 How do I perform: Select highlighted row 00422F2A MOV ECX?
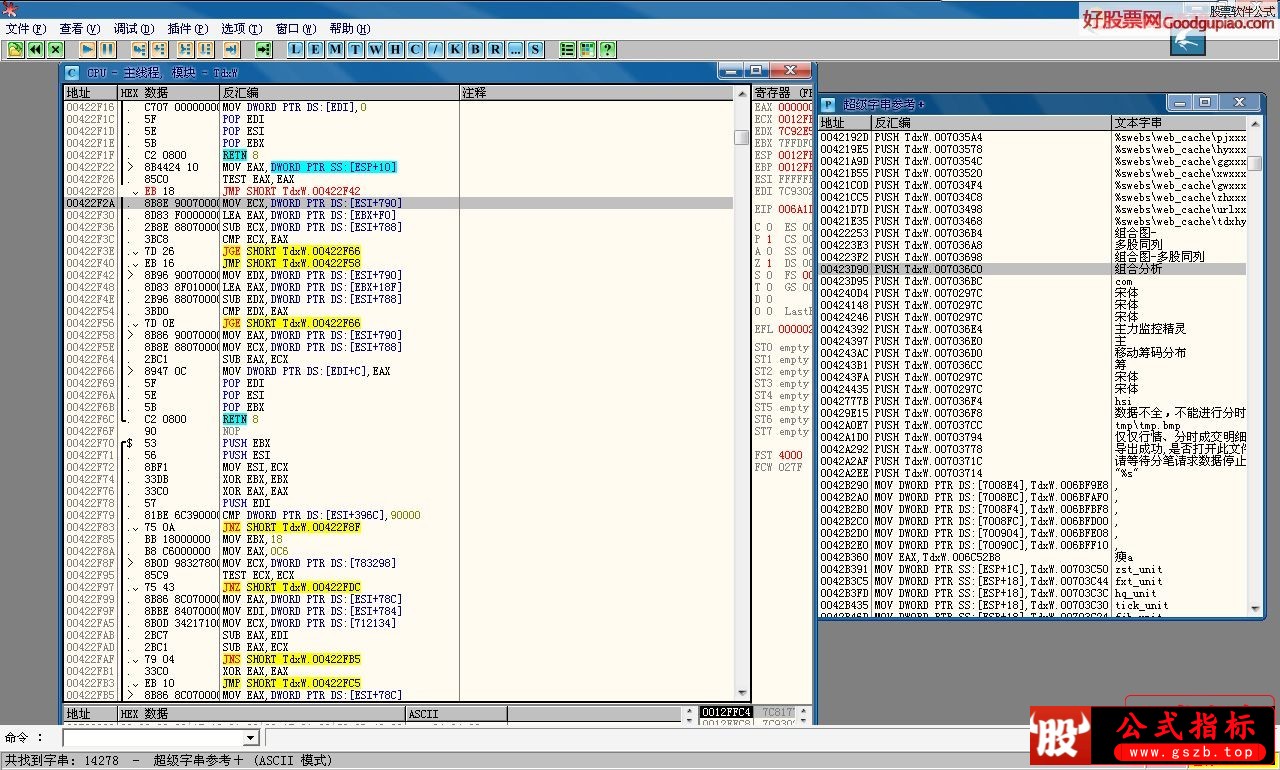(398, 203)
